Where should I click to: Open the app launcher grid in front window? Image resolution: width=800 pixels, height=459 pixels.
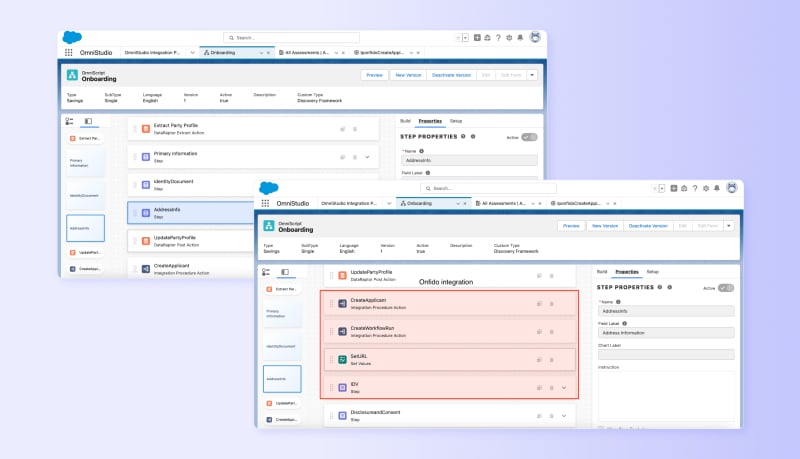(265, 203)
